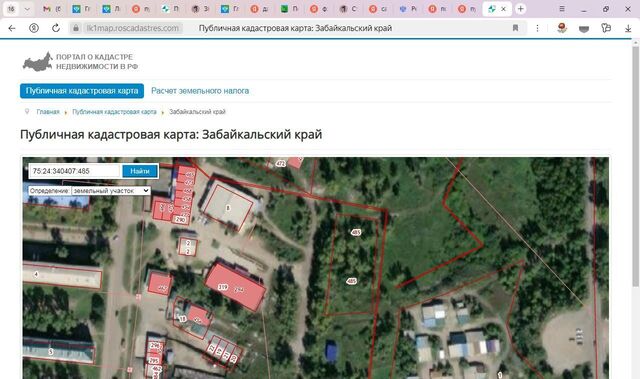Close the active cadastre map tab

point(503,9)
